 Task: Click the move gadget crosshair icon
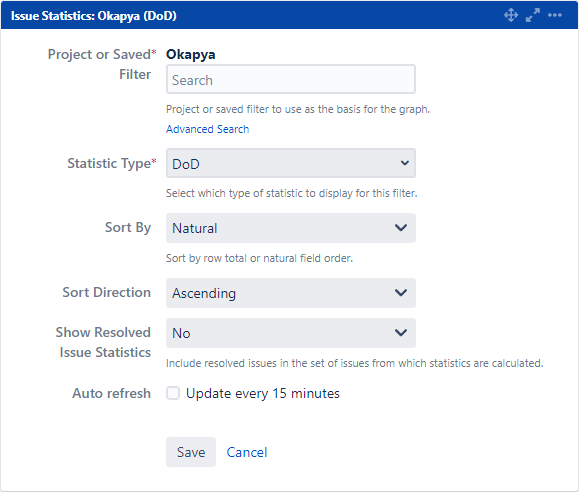pyautogui.click(x=511, y=15)
